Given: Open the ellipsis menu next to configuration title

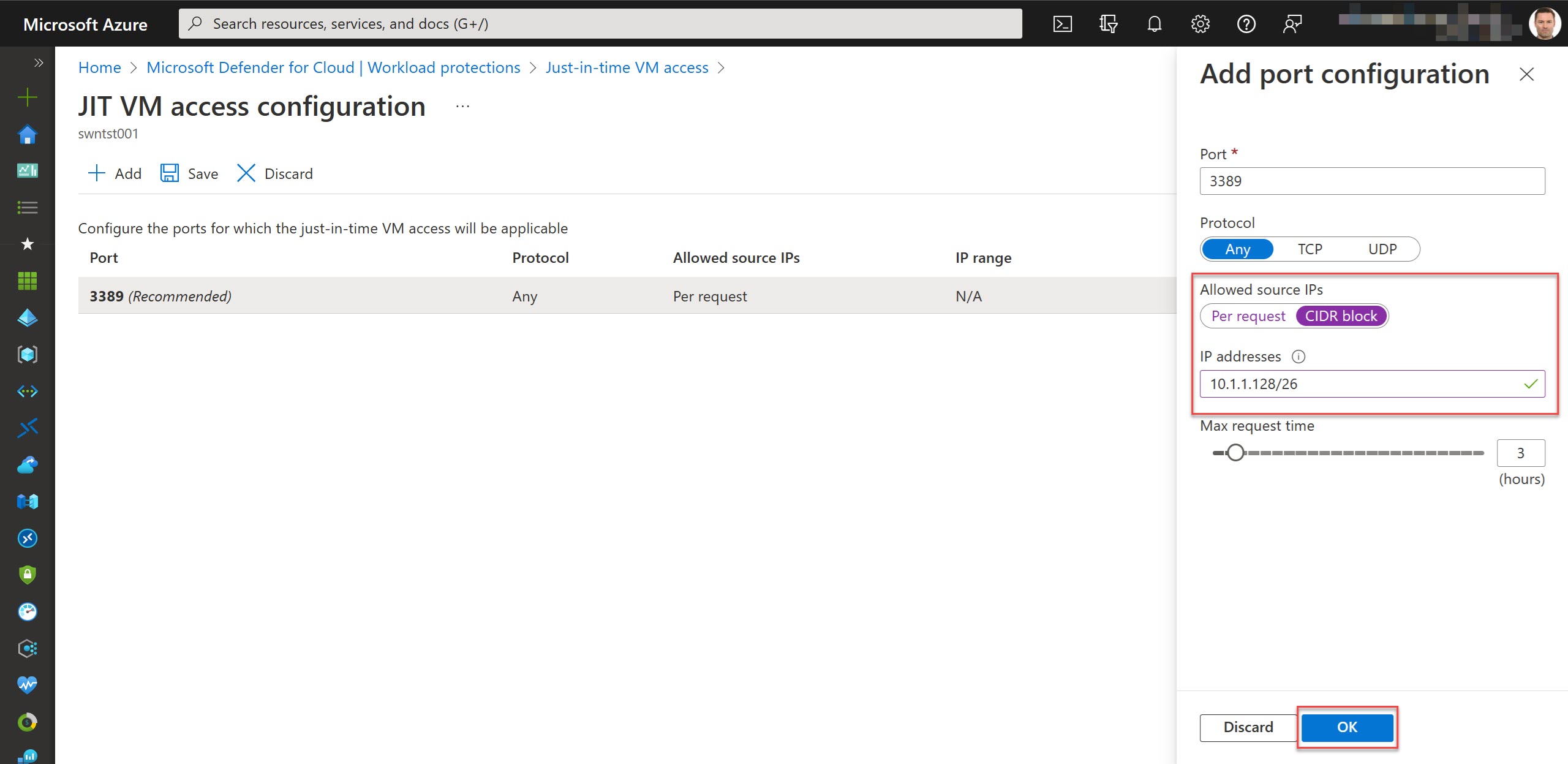Looking at the screenshot, I should pos(462,105).
